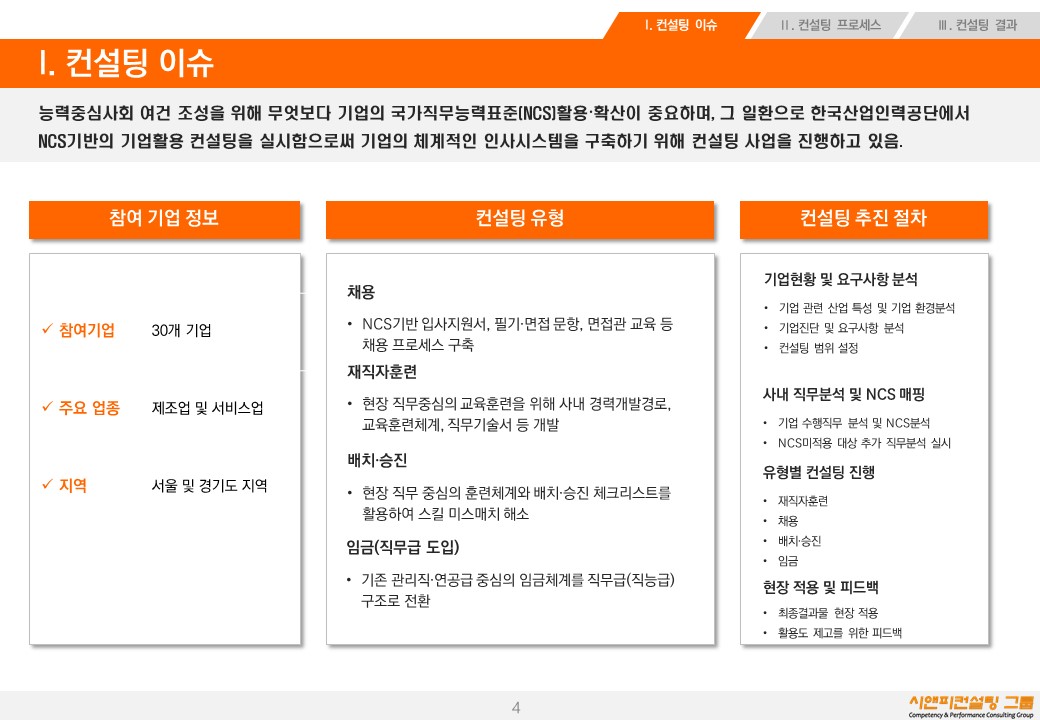The width and height of the screenshot is (1040, 720).
Task: Click '현장 적용 및 피드백' heading
Action: 820,587
